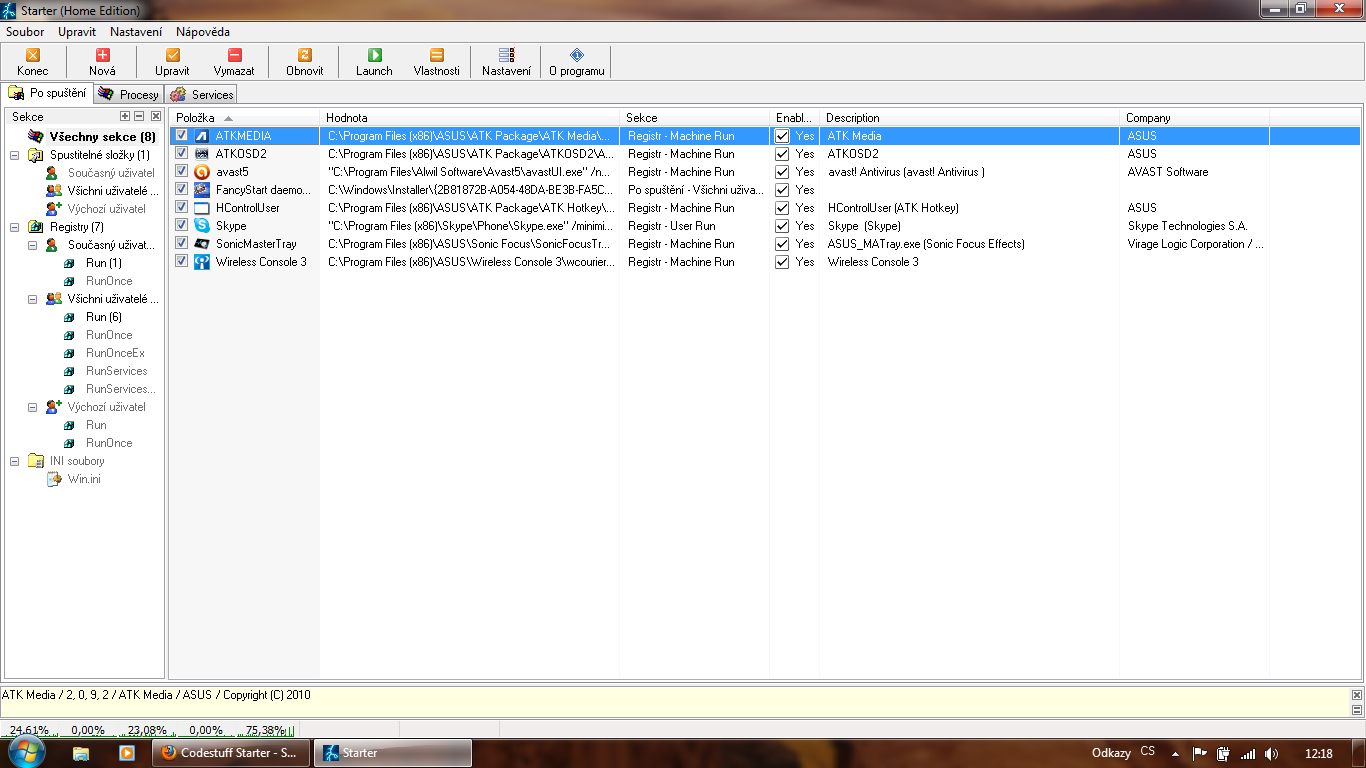Image resolution: width=1366 pixels, height=768 pixels.
Task: Click the Konec toolbar button
Action: (x=33, y=62)
